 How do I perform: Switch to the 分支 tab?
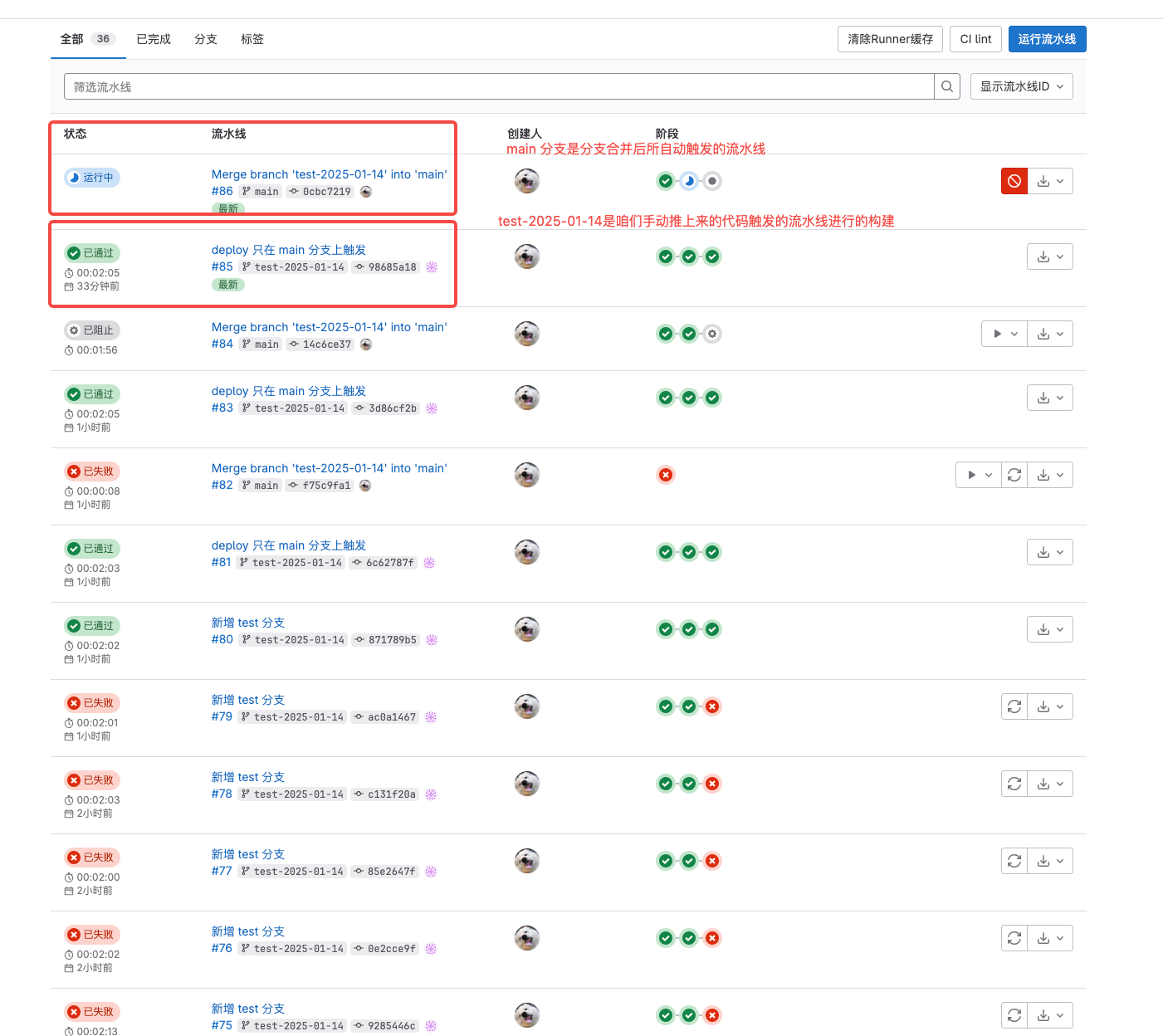(206, 39)
